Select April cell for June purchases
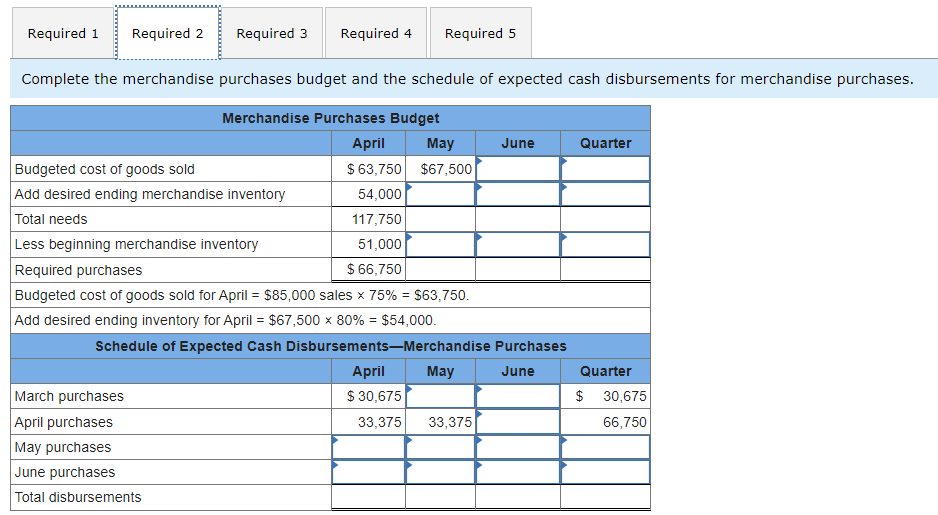Screen dimensions: 938x515 pyautogui.click(x=368, y=472)
